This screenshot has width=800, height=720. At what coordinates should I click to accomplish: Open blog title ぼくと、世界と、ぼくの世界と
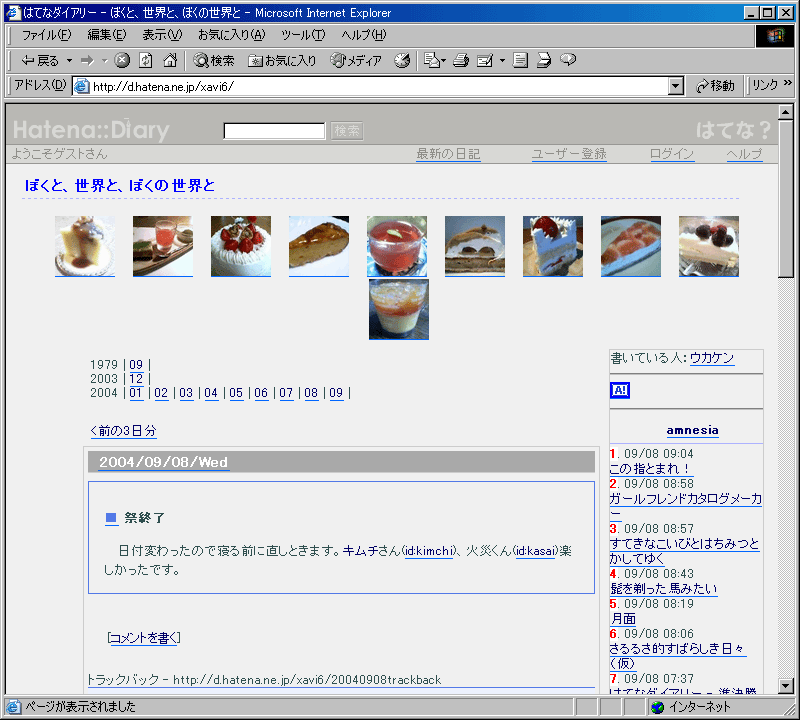tap(120, 185)
